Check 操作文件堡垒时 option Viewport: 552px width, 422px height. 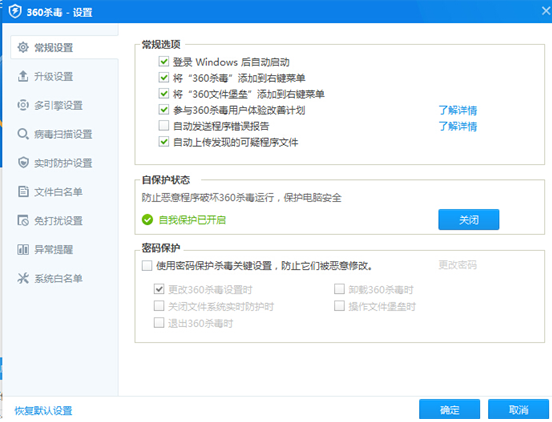[x=339, y=306]
